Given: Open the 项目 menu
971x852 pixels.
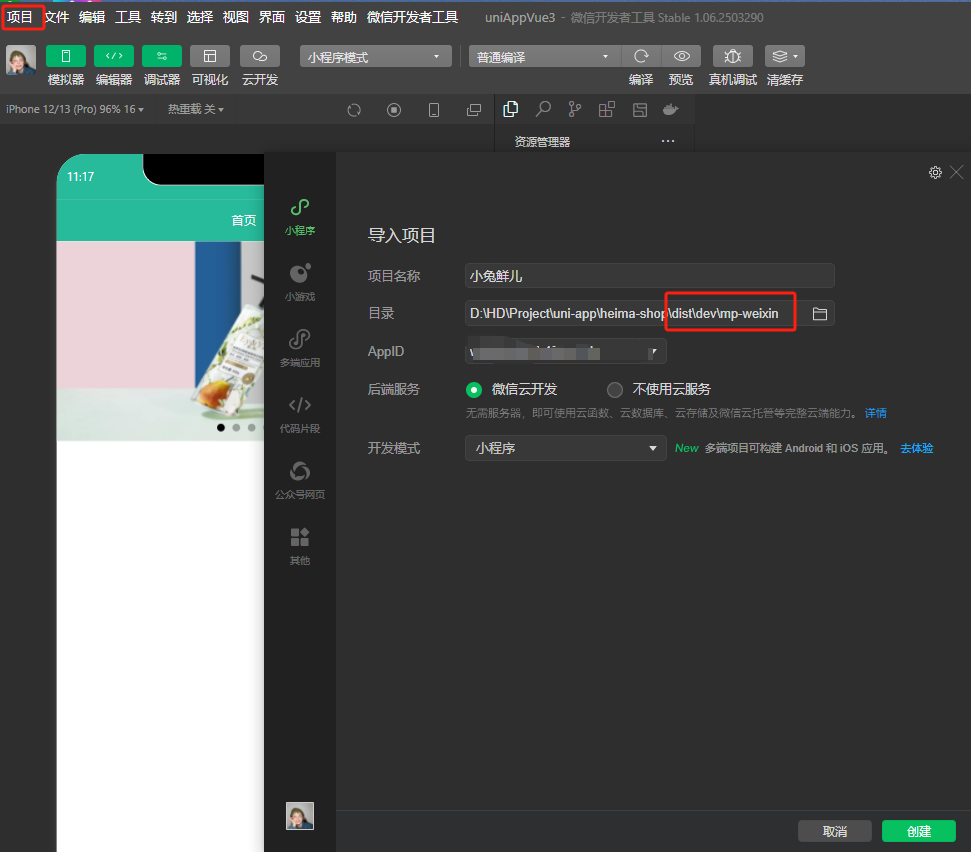Looking at the screenshot, I should pyautogui.click(x=20, y=17).
